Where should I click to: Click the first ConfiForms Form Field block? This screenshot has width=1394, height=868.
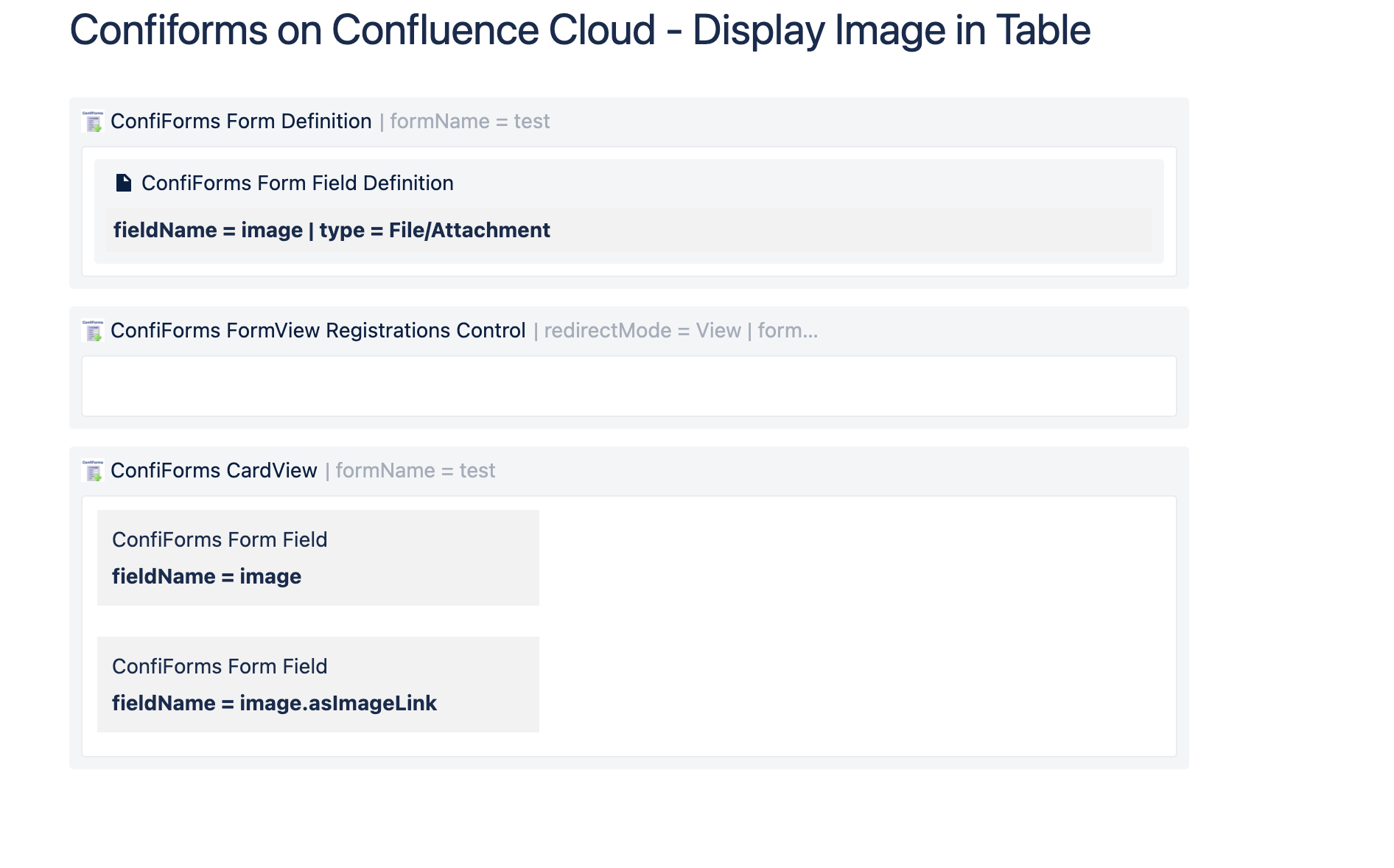pos(318,557)
